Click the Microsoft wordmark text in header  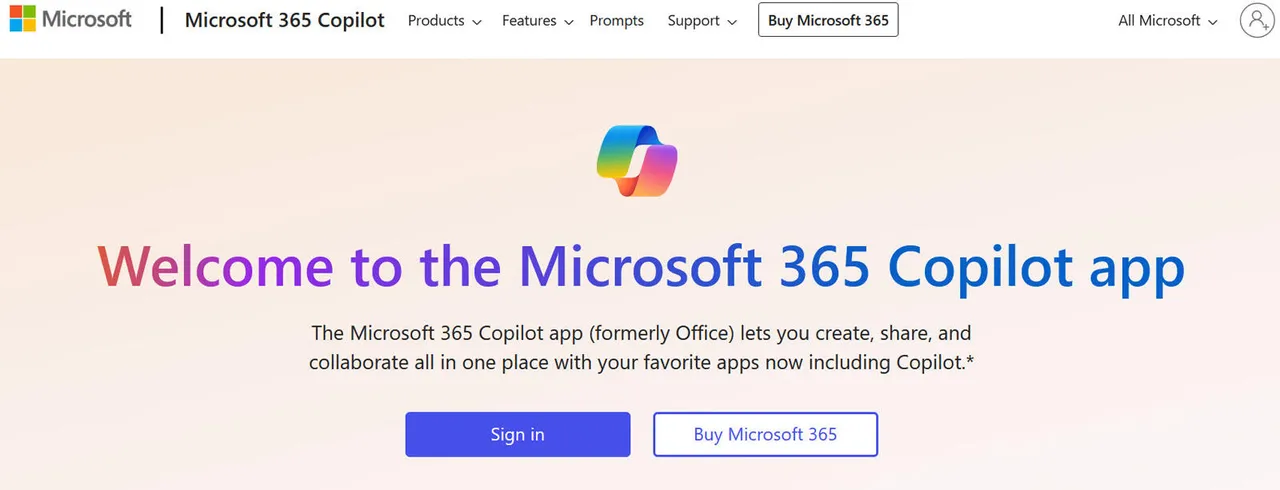pyautogui.click(x=87, y=19)
